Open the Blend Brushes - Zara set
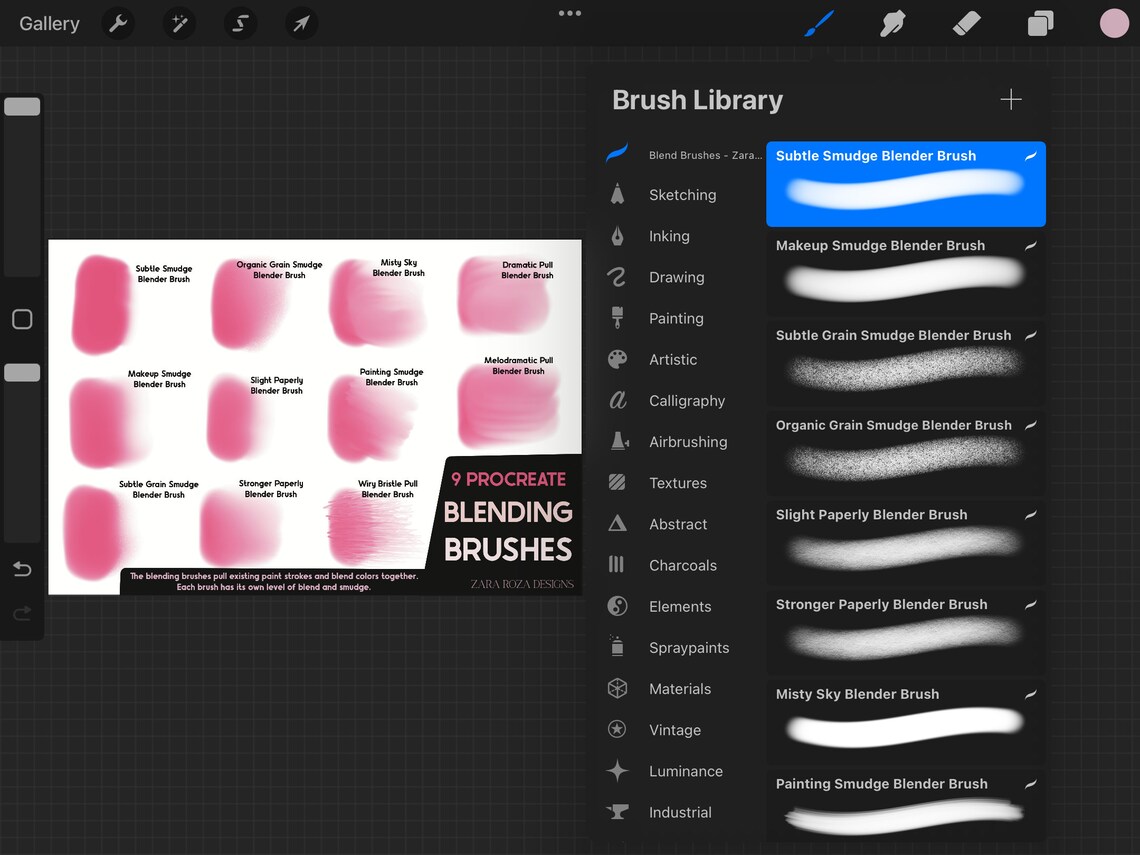Viewport: 1140px width, 855px height. (683, 155)
